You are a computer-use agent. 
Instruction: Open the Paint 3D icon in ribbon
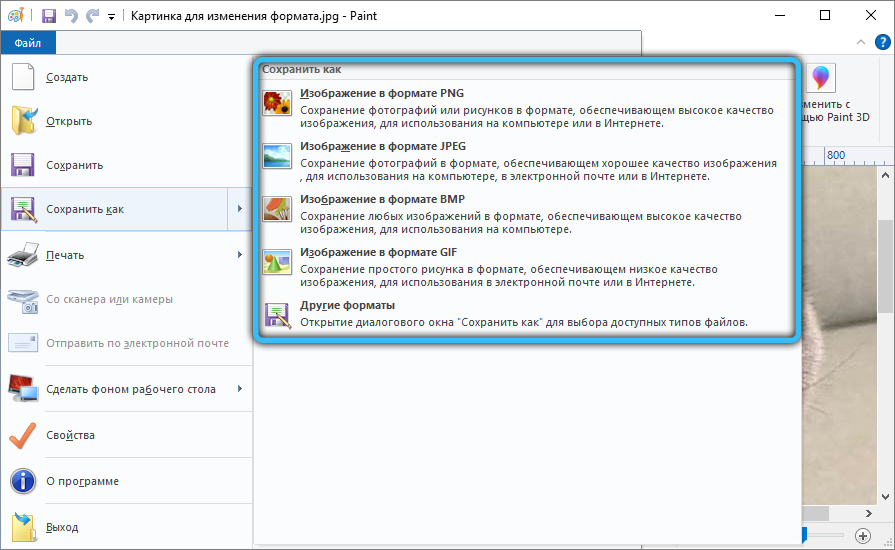(821, 79)
